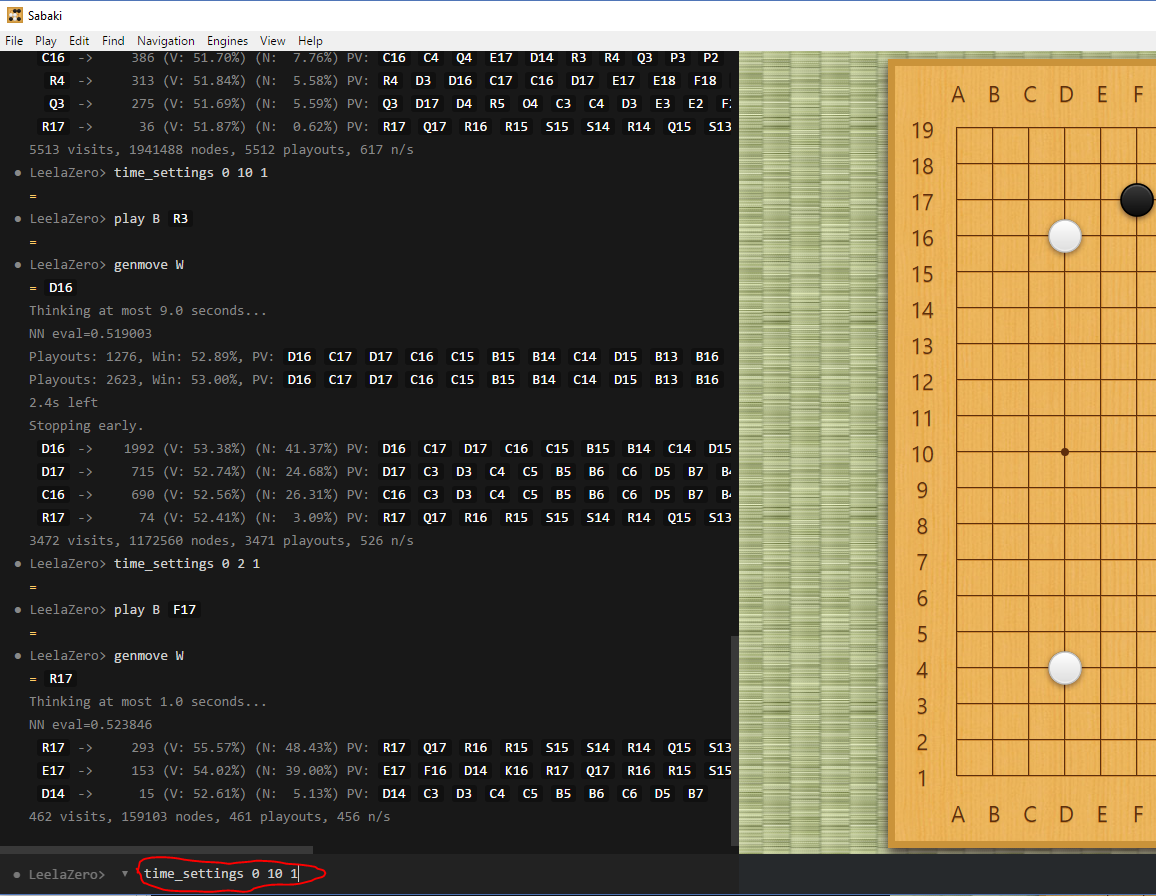Click the highlighted move R3 in the console

(x=180, y=217)
